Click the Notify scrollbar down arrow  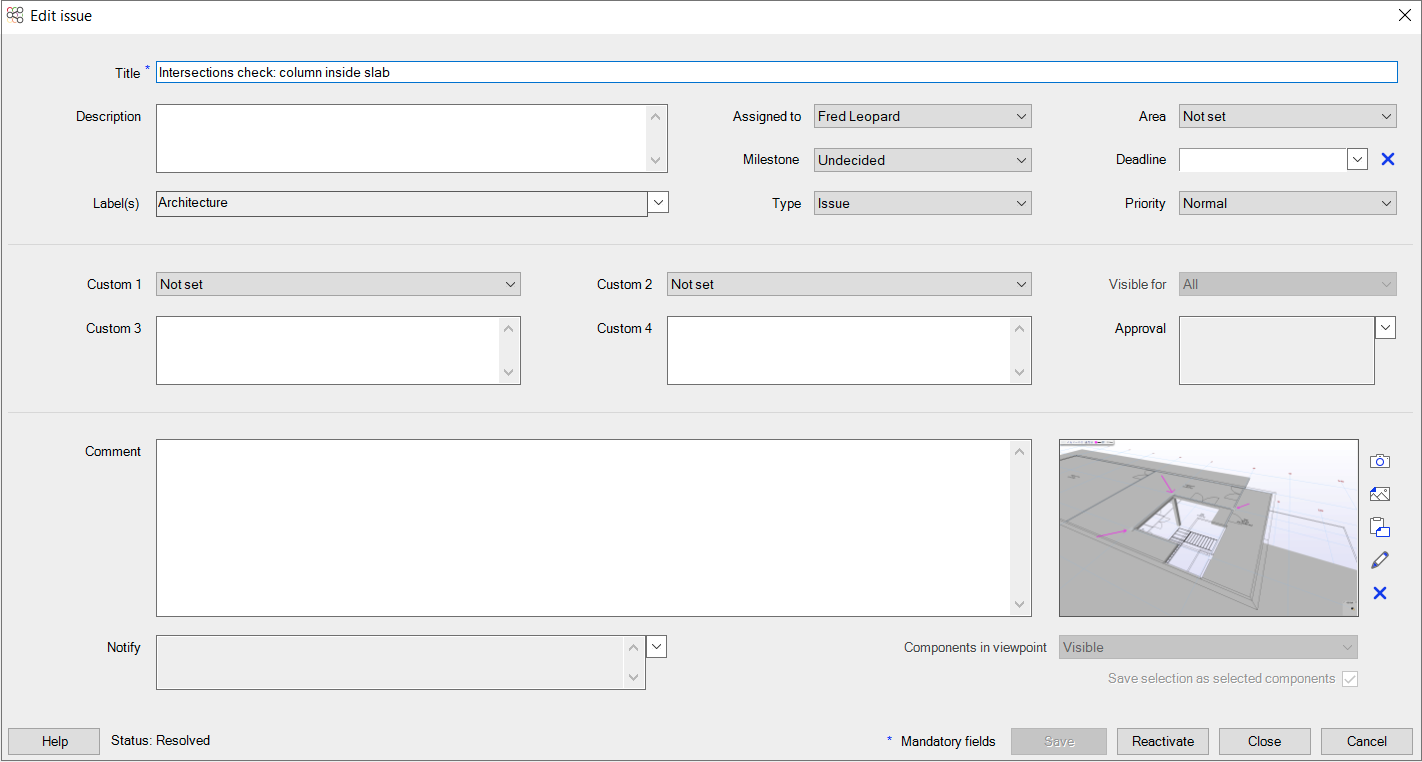tap(633, 677)
